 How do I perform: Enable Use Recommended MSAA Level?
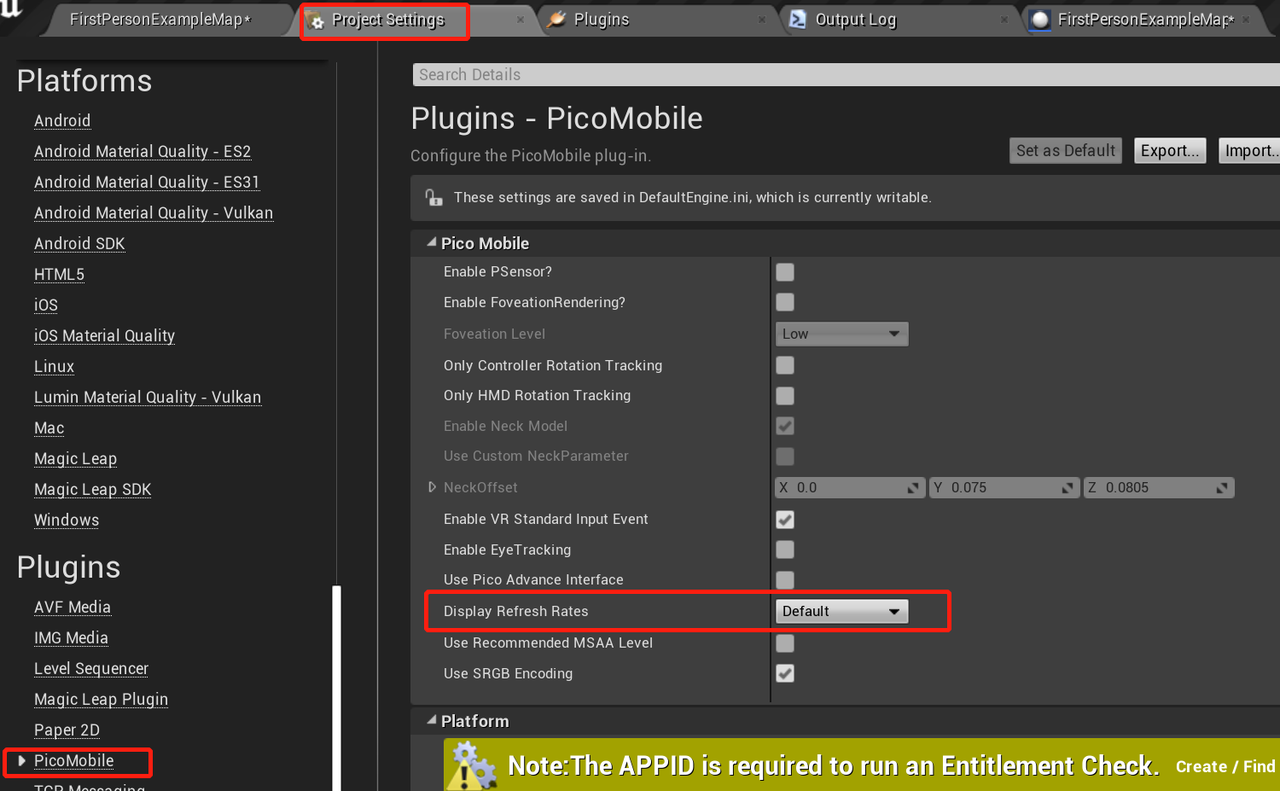(785, 643)
